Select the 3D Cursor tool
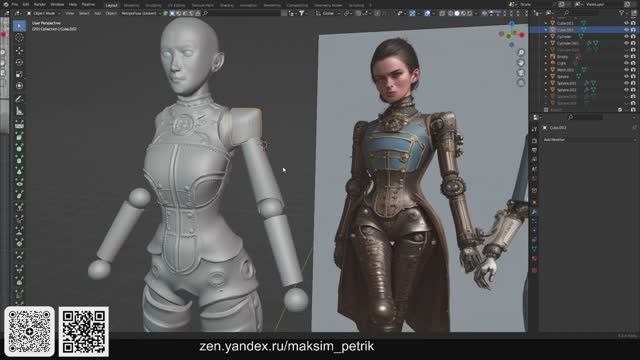Screen dimensions: 640x360 click(19, 38)
